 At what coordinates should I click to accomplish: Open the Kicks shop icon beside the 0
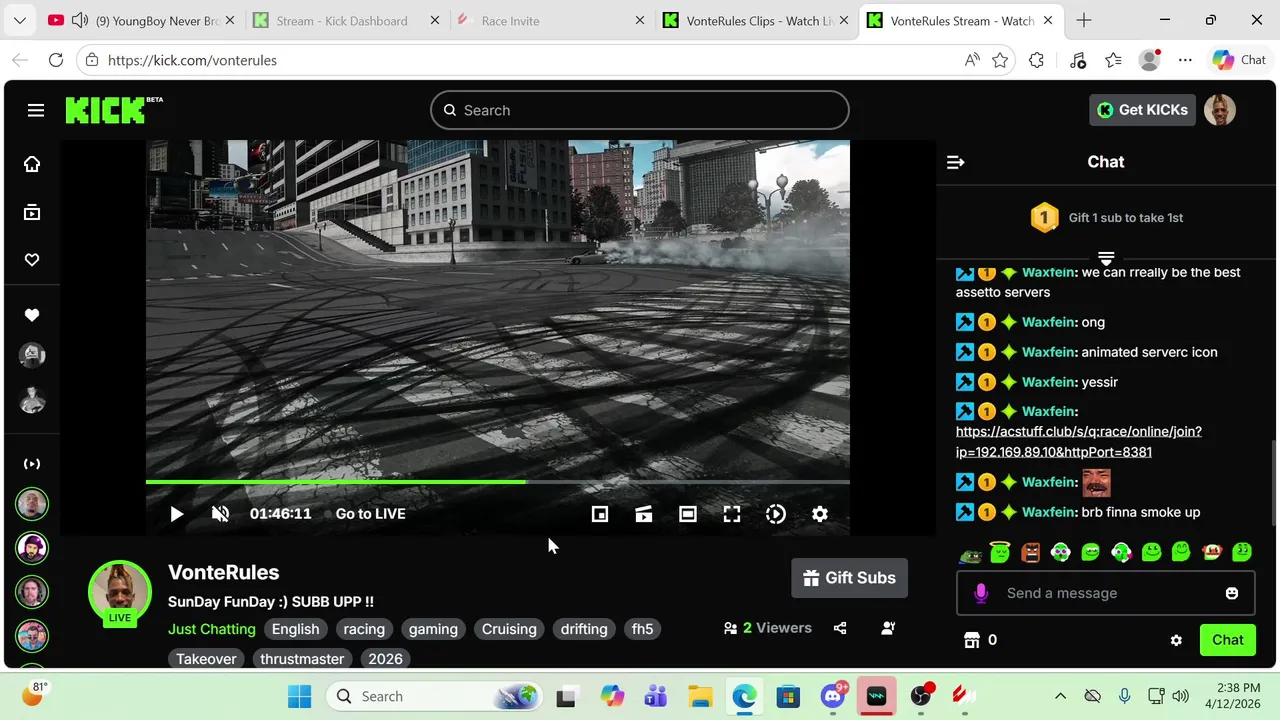pyautogui.click(x=970, y=640)
